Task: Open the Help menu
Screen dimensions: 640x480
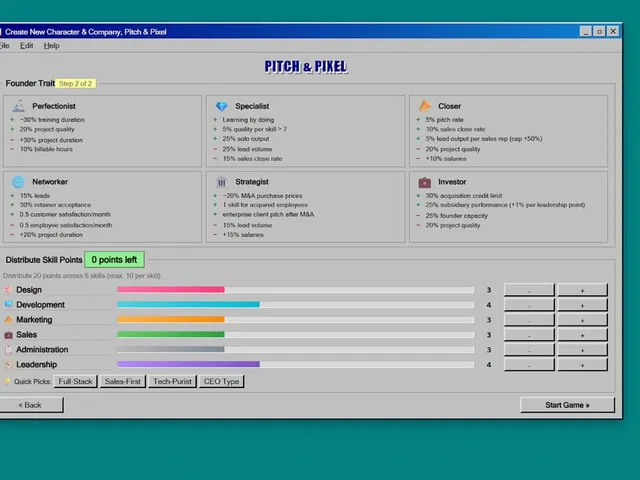Action: point(51,46)
